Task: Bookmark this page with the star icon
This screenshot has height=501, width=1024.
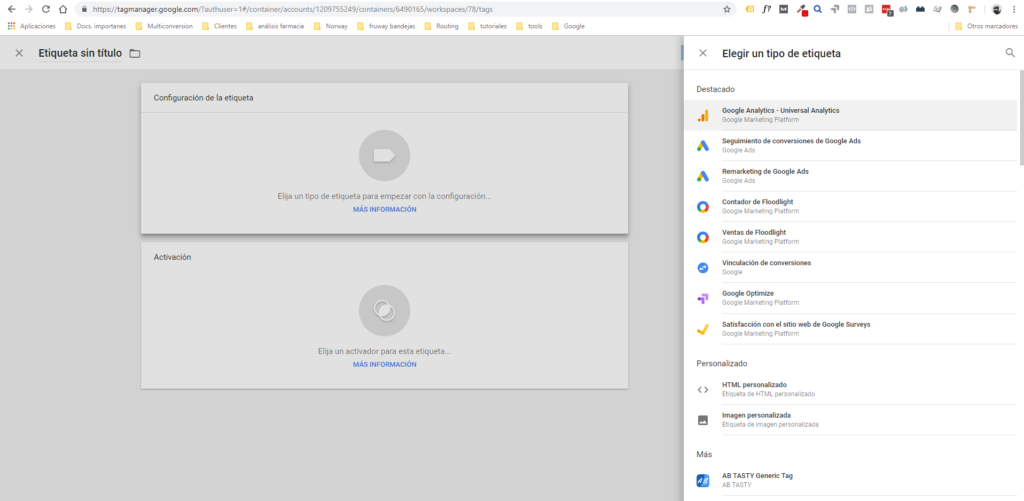Action: 727,9
